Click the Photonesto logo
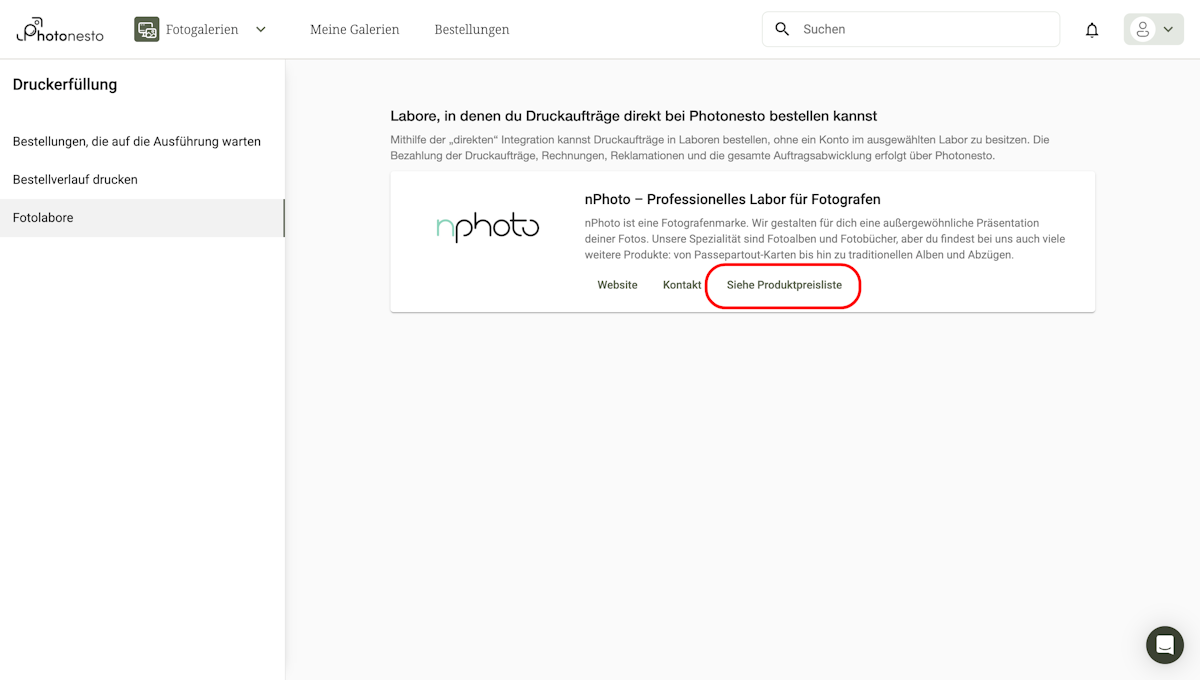The image size is (1200, 680). pos(58,29)
